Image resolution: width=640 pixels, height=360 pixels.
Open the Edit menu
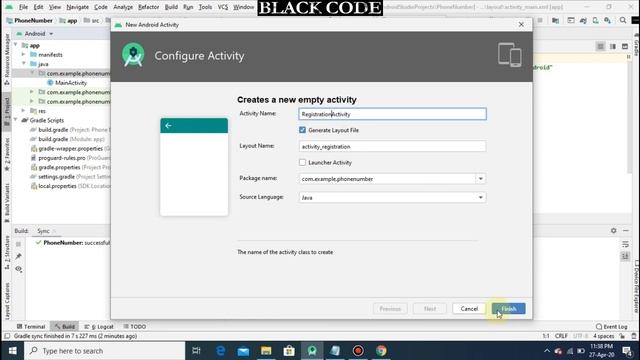[38, 7]
